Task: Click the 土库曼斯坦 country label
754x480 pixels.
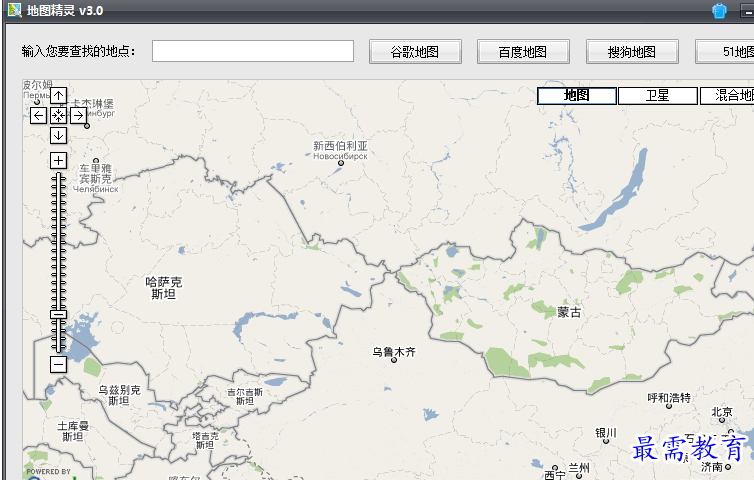Action: (73, 431)
